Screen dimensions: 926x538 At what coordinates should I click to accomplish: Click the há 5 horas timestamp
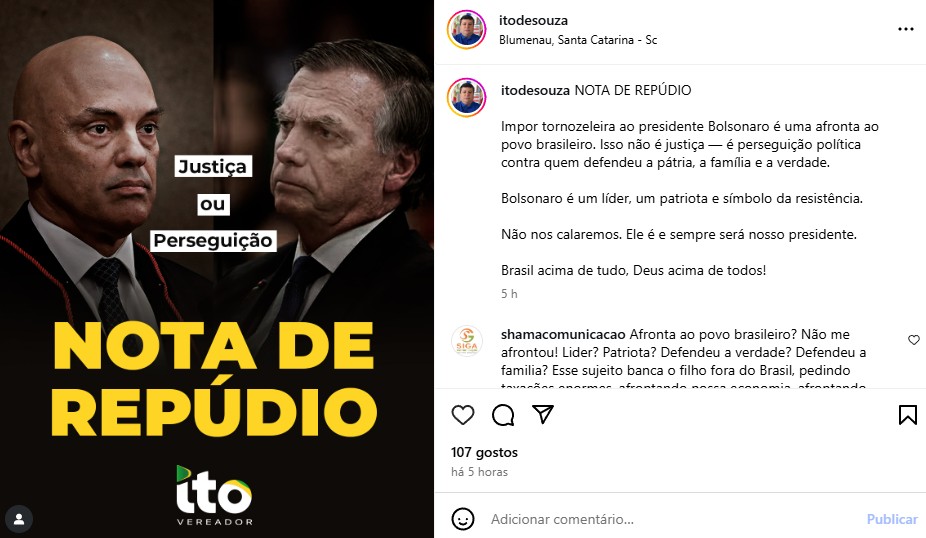(x=479, y=472)
